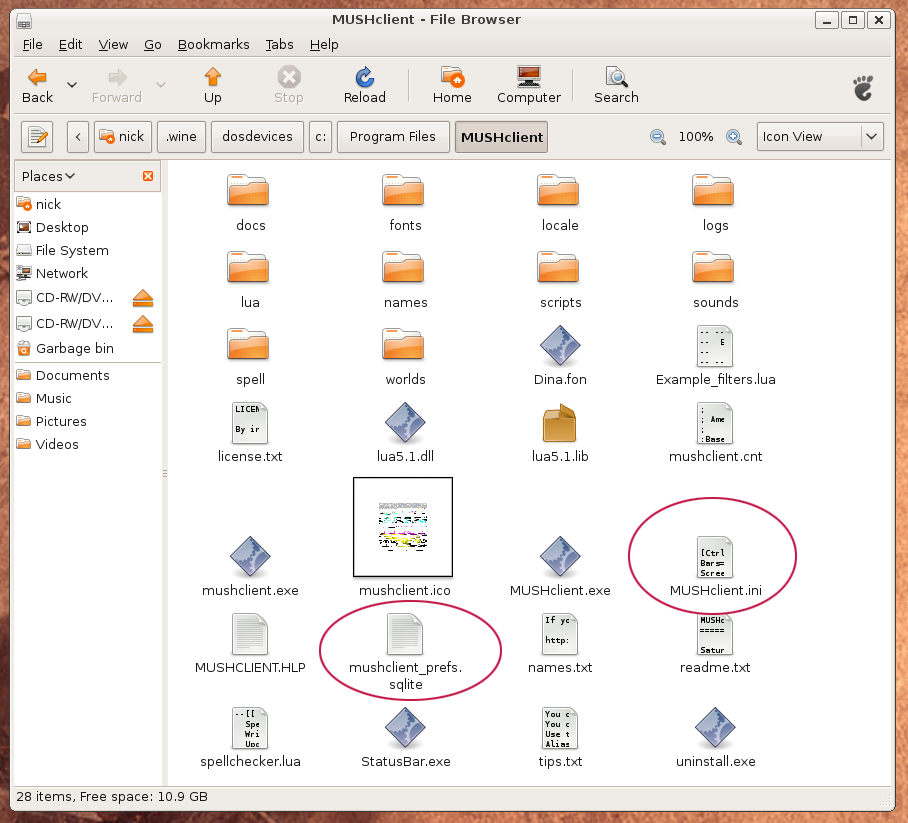Viewport: 908px width, 823px height.
Task: Zoom in with the plus magnifier
Action: tap(734, 137)
